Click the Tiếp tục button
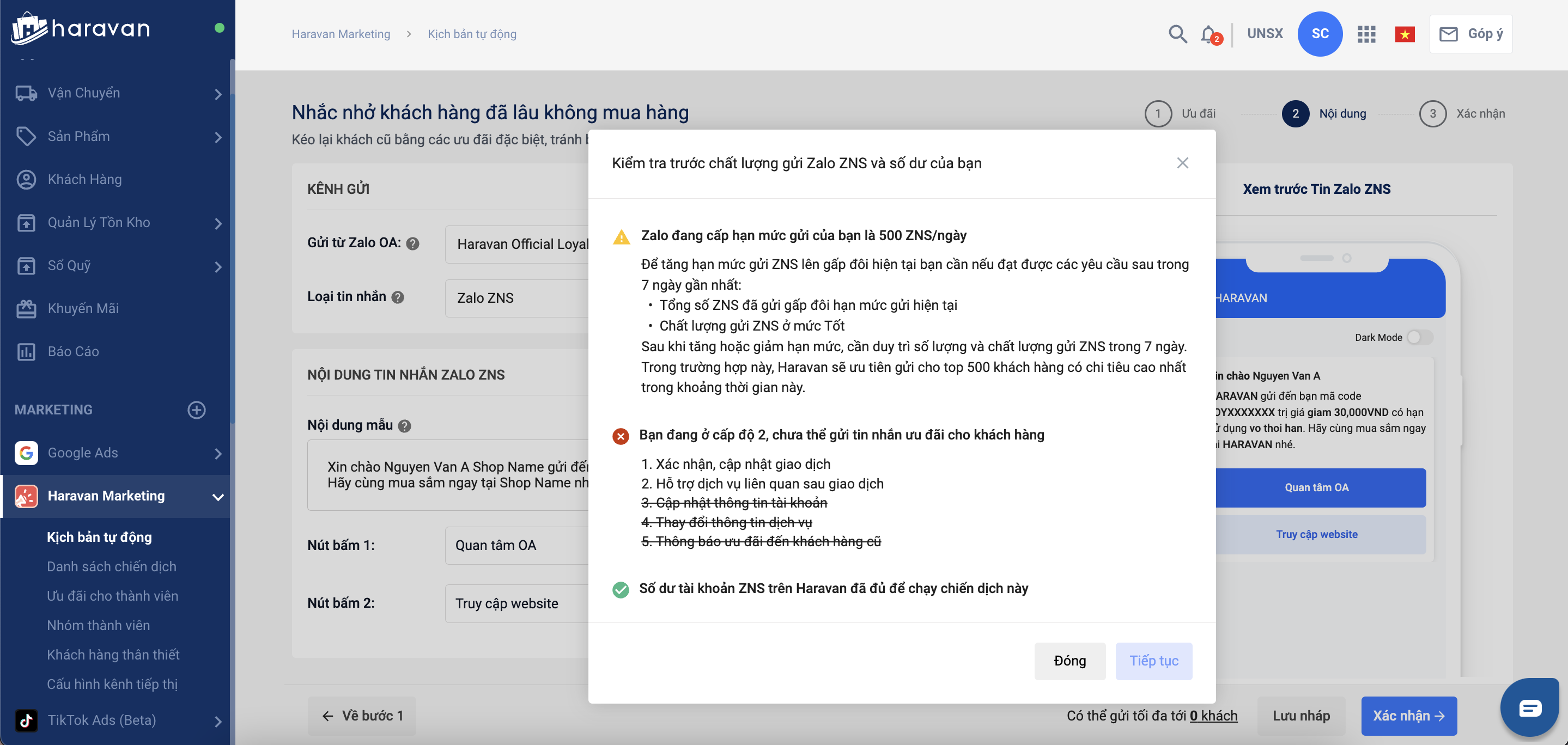1568x745 pixels. click(x=1153, y=661)
